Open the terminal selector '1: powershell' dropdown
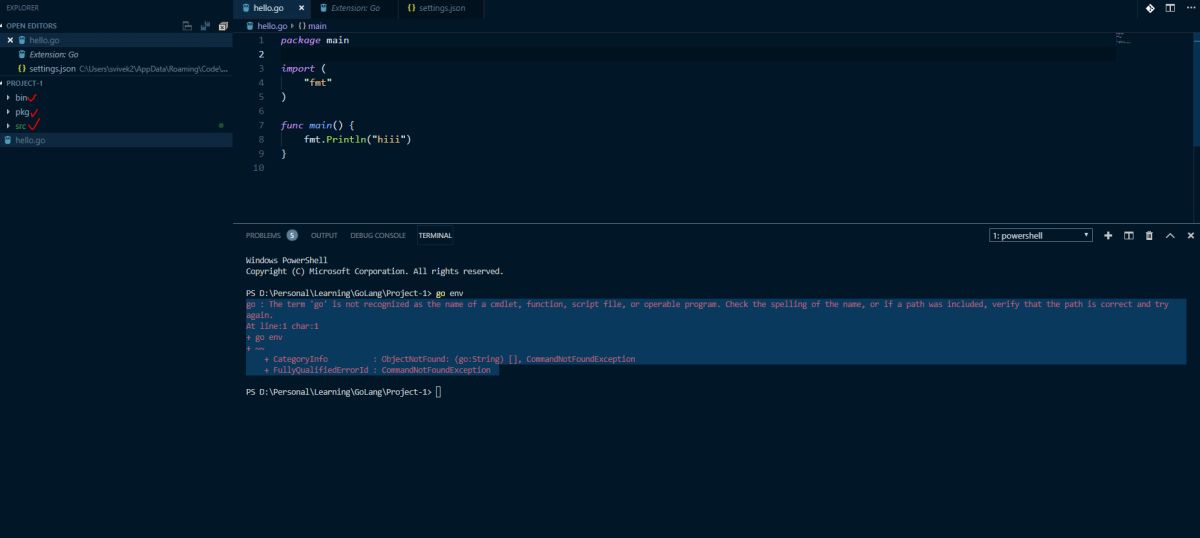 click(1040, 235)
